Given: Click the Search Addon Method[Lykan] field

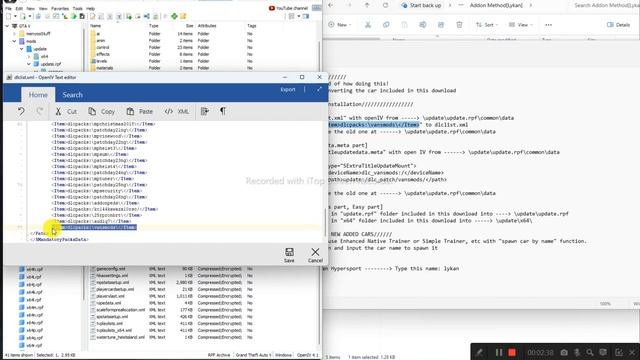Looking at the screenshot, I should coord(606,5).
